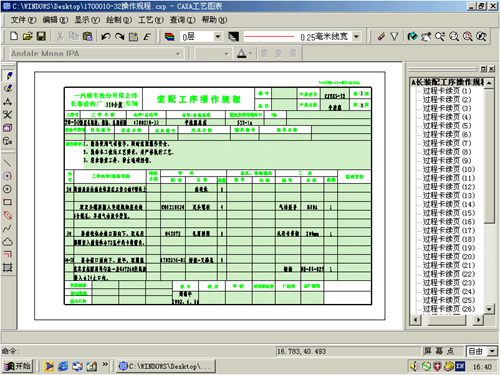Click the scroll down arrow of the tree panel
This screenshot has width=500, height=375.
pos(489,309)
